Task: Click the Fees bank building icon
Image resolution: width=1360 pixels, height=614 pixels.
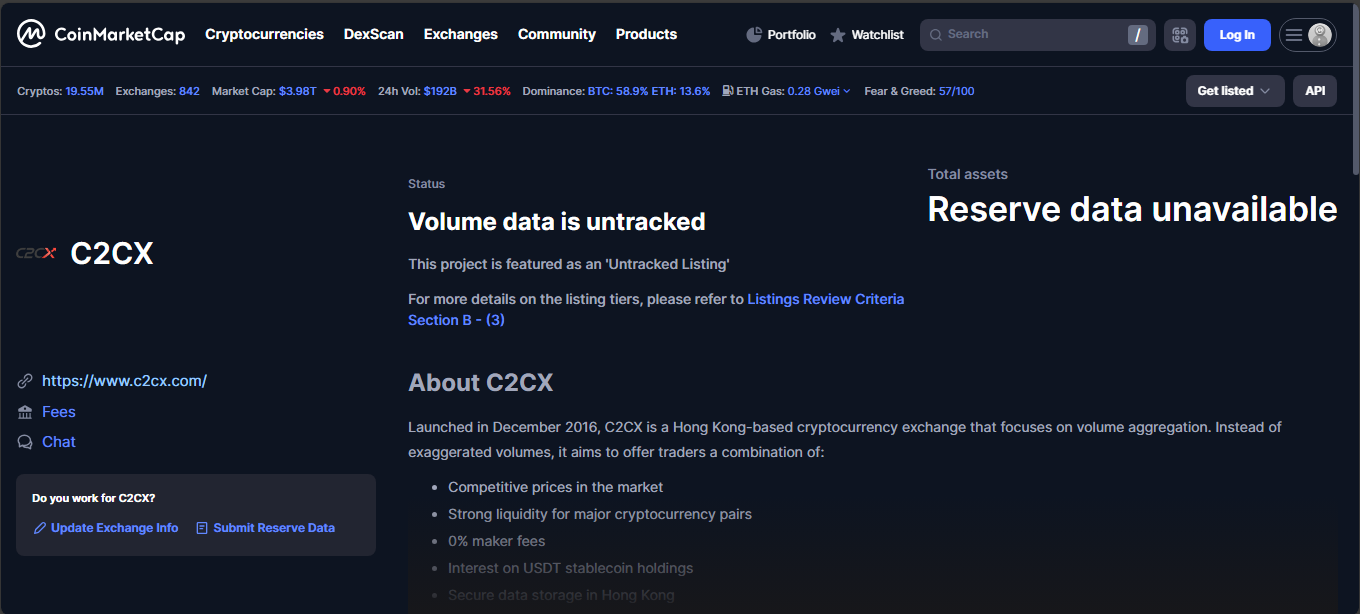Action: pyautogui.click(x=25, y=412)
